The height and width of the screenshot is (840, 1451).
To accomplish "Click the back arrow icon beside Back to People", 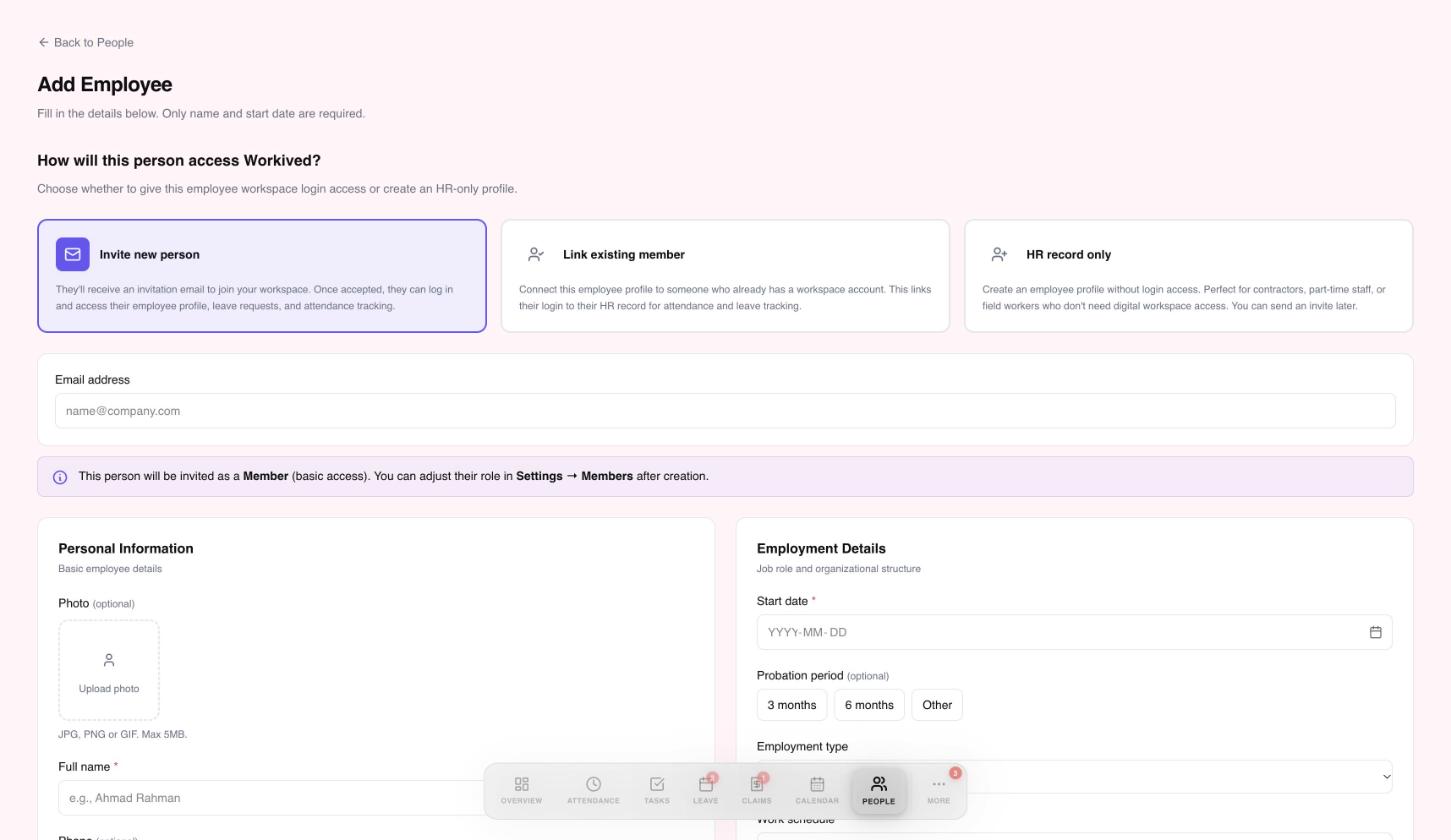I will tap(43, 42).
